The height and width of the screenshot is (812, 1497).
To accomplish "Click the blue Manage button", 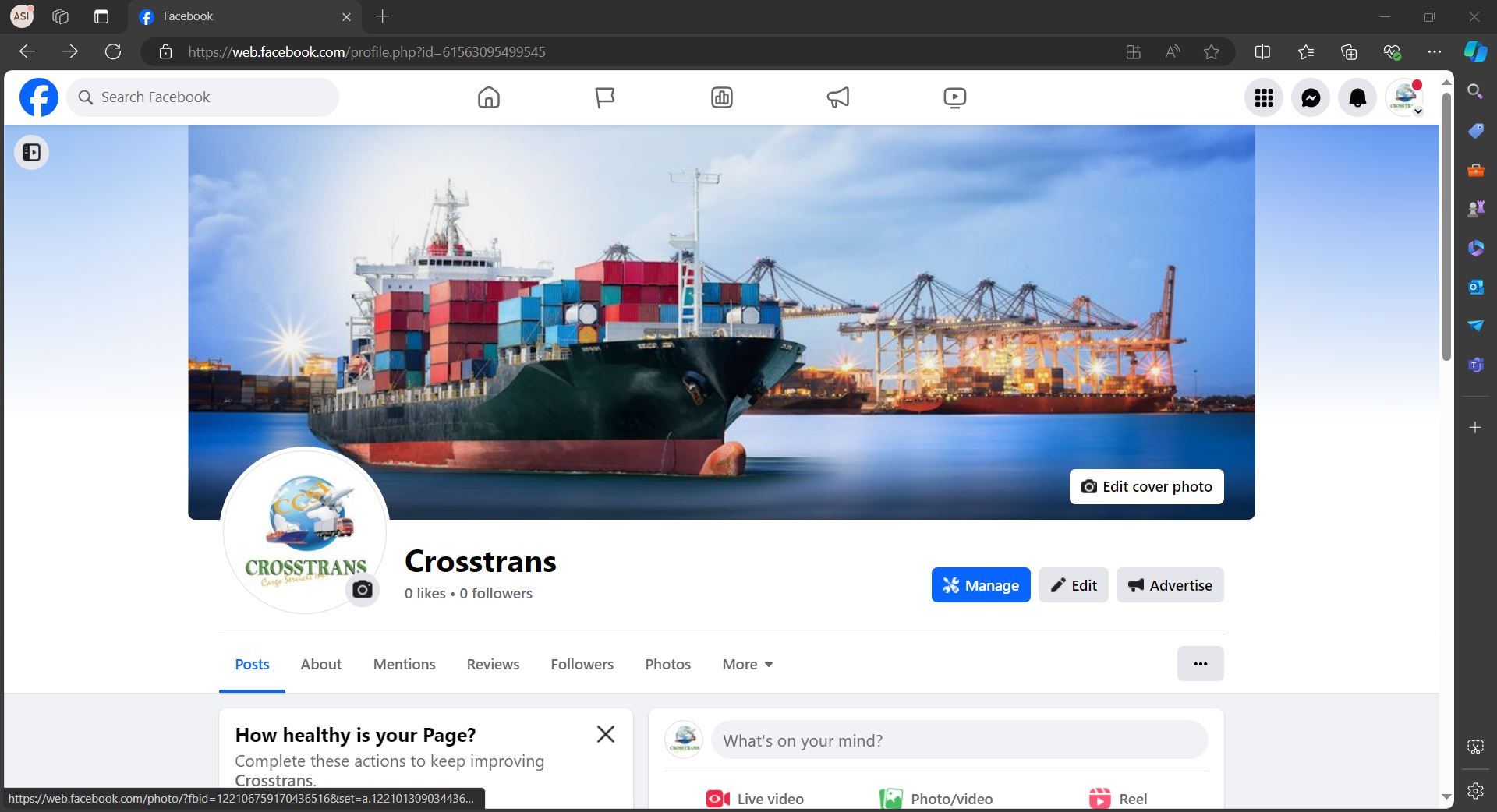I will point(980,585).
